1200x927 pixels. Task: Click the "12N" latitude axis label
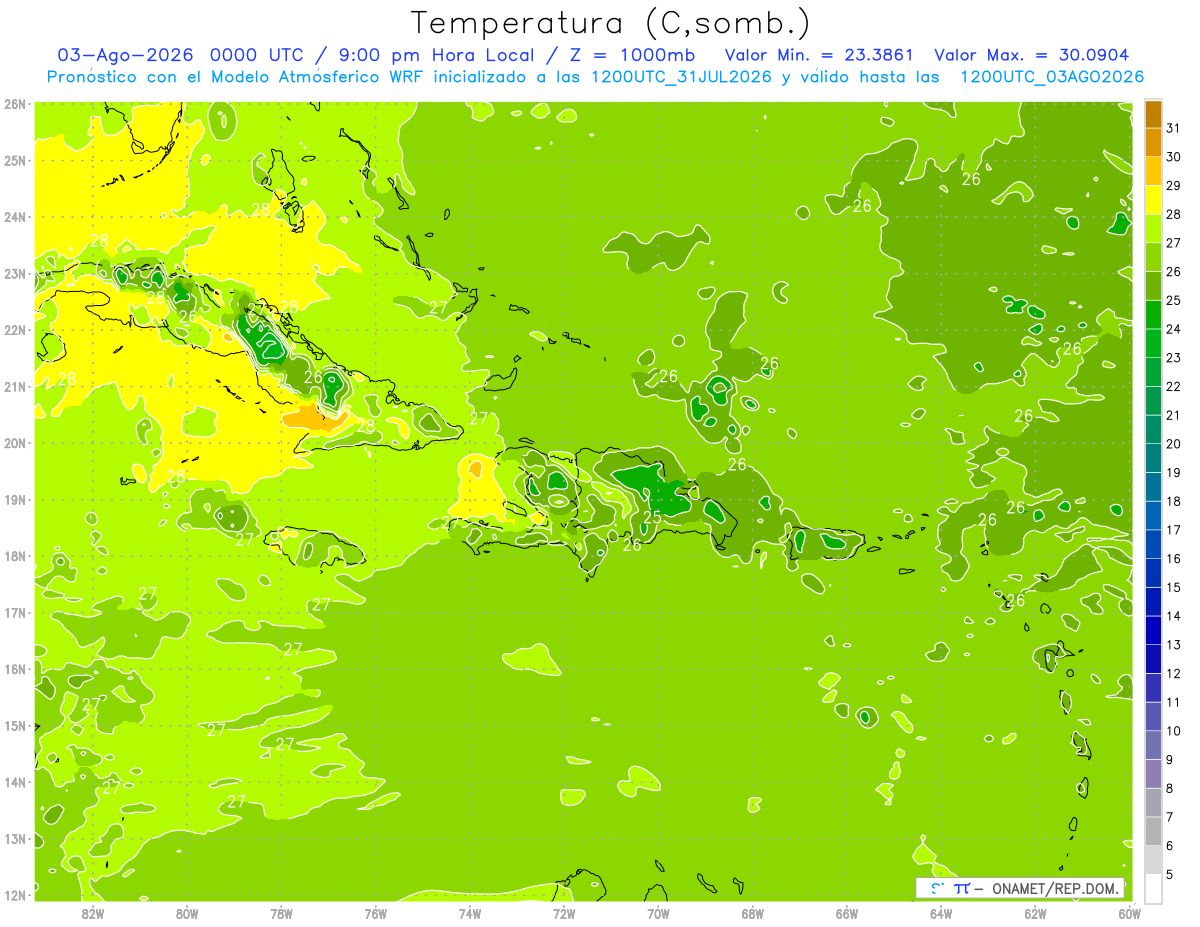click(15, 895)
